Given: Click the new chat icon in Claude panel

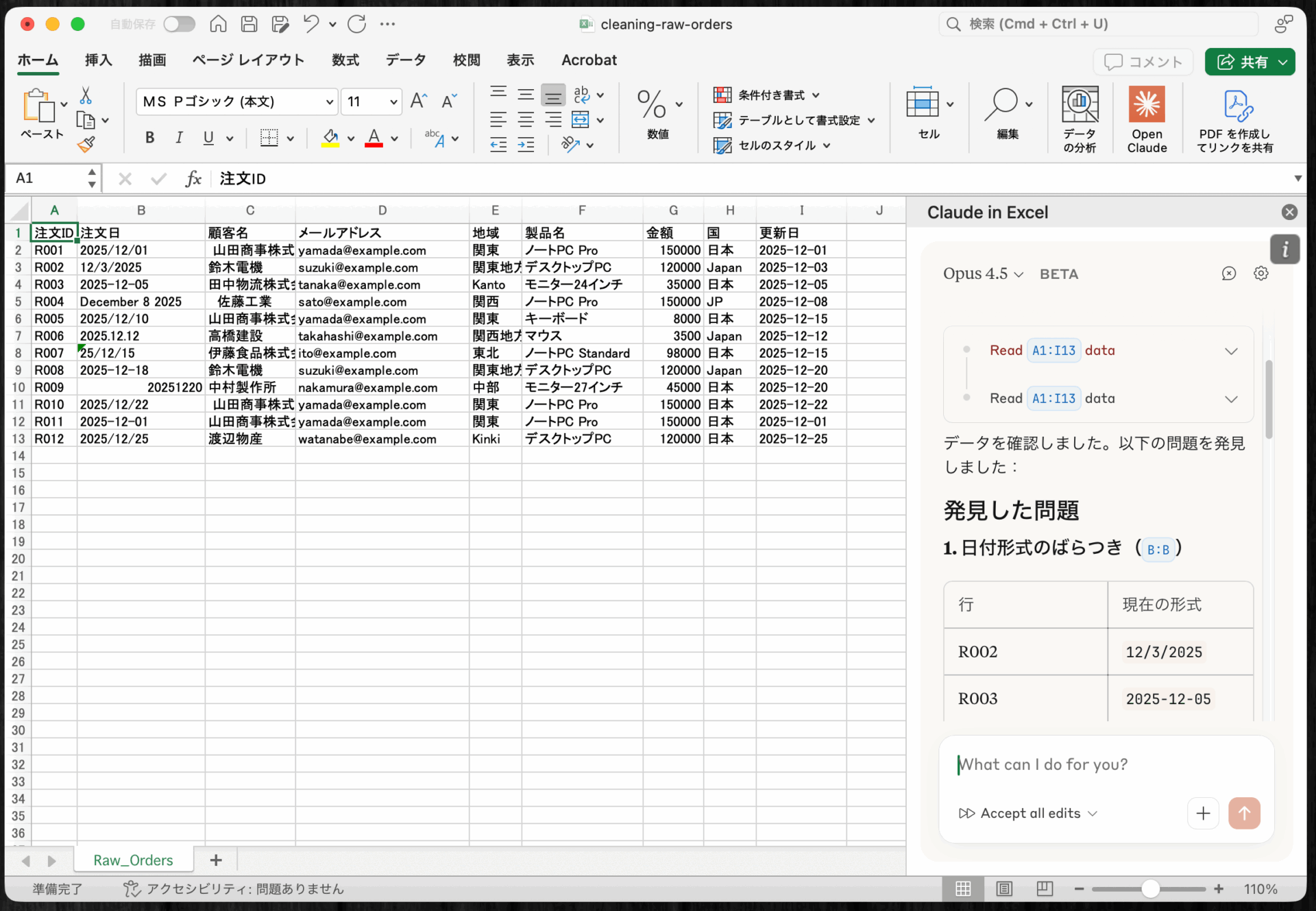Looking at the screenshot, I should point(1228,274).
